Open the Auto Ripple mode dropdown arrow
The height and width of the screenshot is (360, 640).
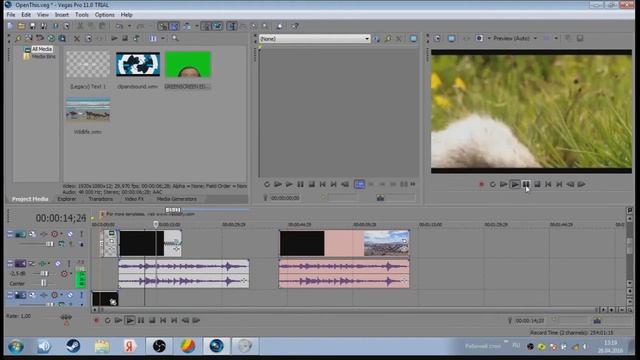[197, 26]
